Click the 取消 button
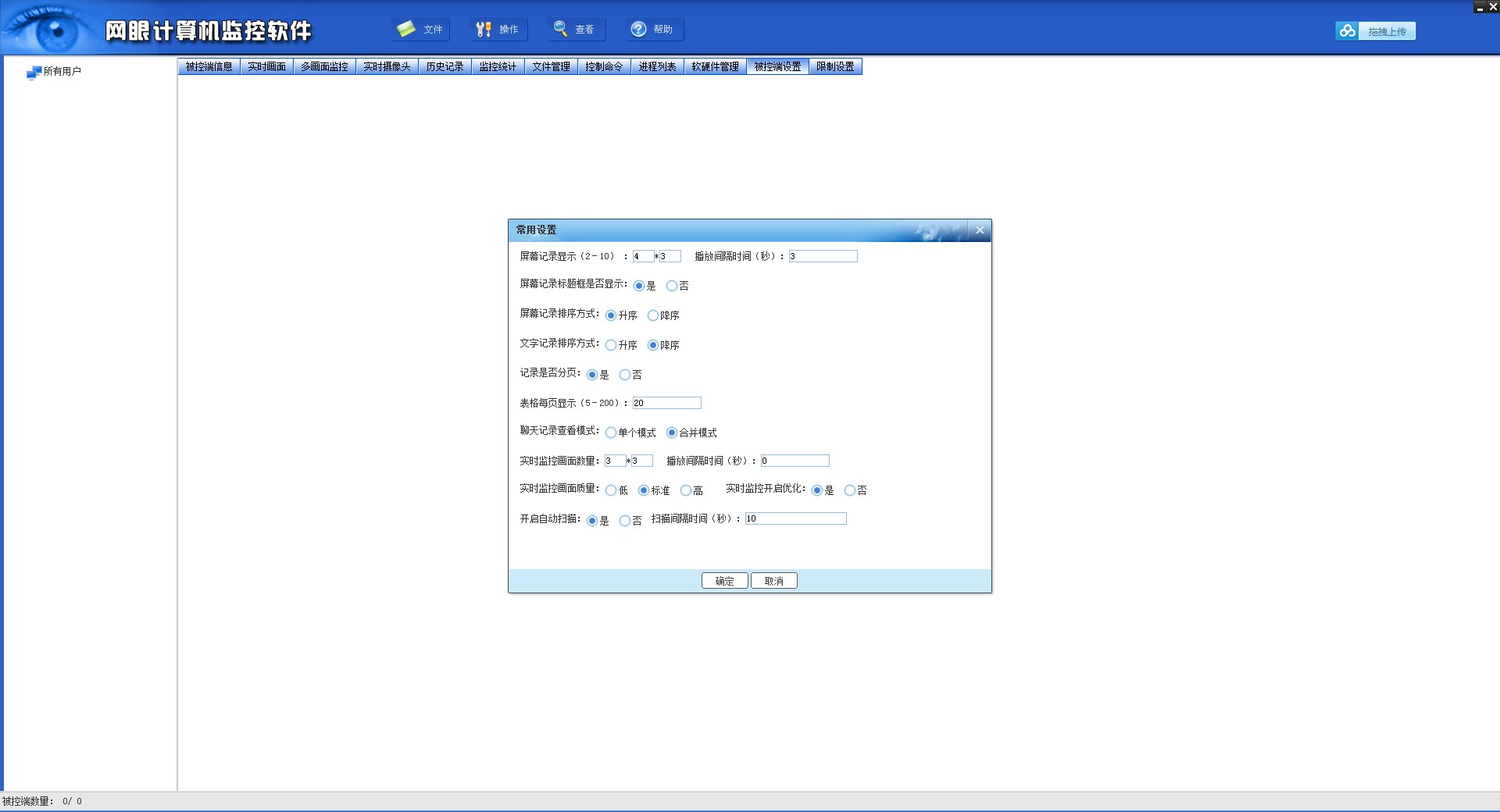 point(773,581)
